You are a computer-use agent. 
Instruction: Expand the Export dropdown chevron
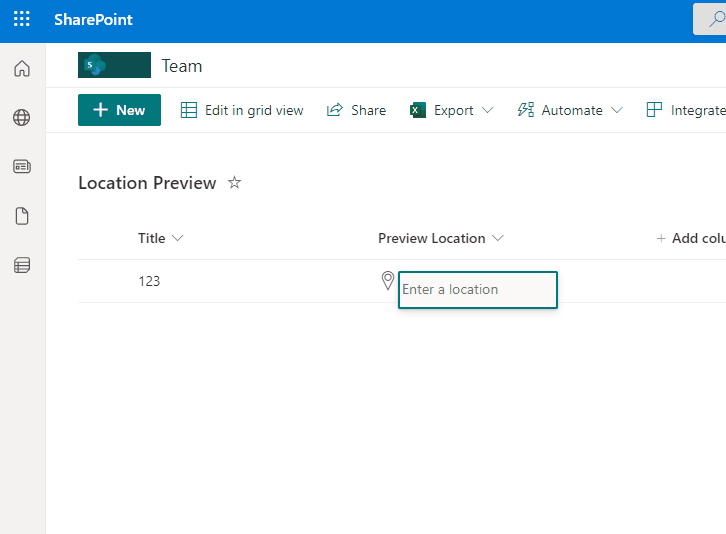click(488, 110)
